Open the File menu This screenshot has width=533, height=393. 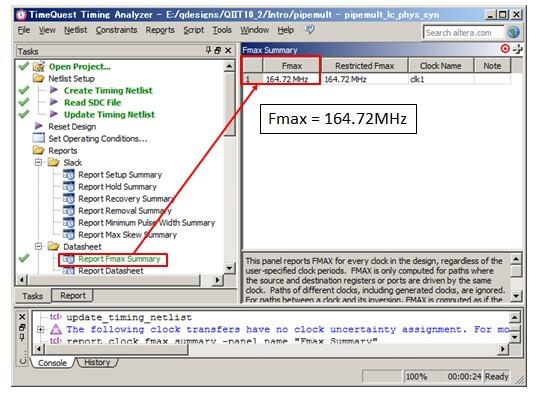pyautogui.click(x=23, y=30)
